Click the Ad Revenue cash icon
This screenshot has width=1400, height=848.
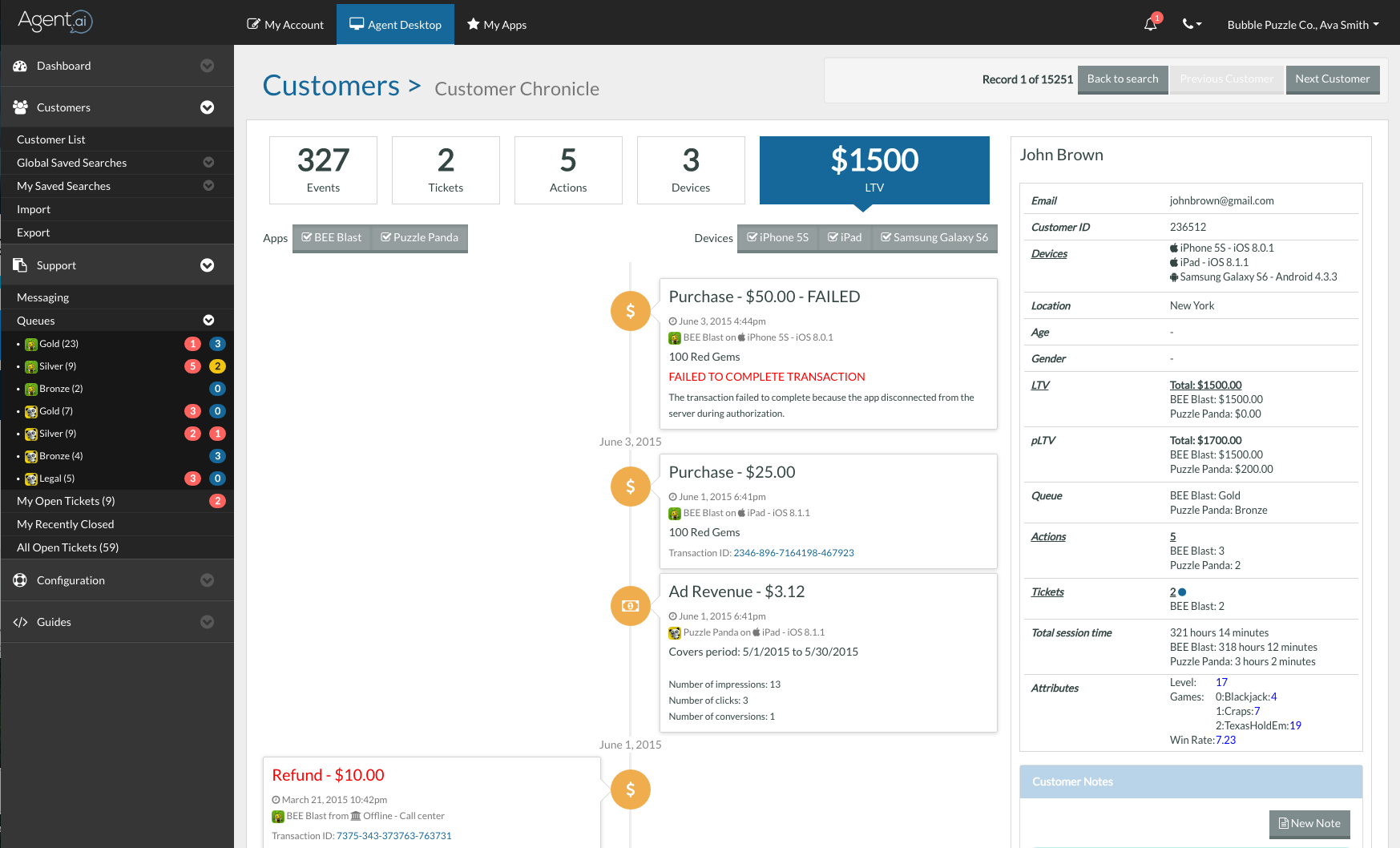tap(631, 606)
